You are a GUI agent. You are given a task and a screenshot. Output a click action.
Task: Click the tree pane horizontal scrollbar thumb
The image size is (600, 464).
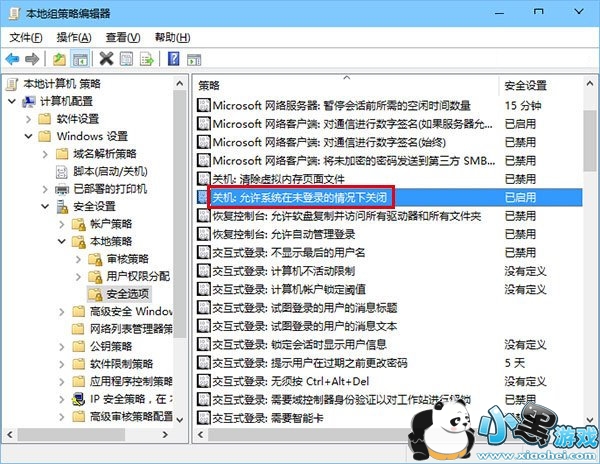coord(71,435)
